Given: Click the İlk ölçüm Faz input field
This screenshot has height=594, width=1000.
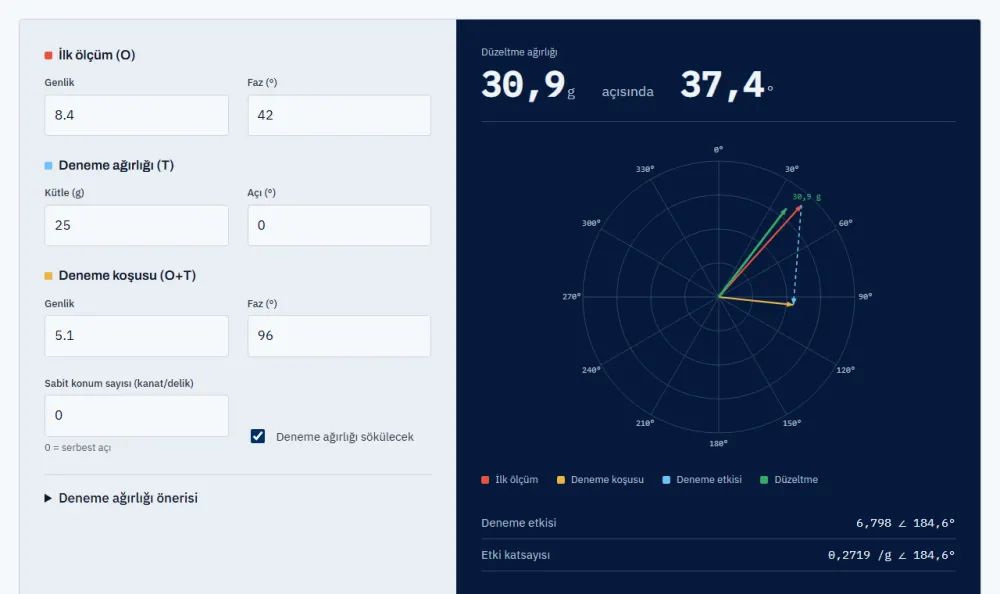Looking at the screenshot, I should pos(339,115).
